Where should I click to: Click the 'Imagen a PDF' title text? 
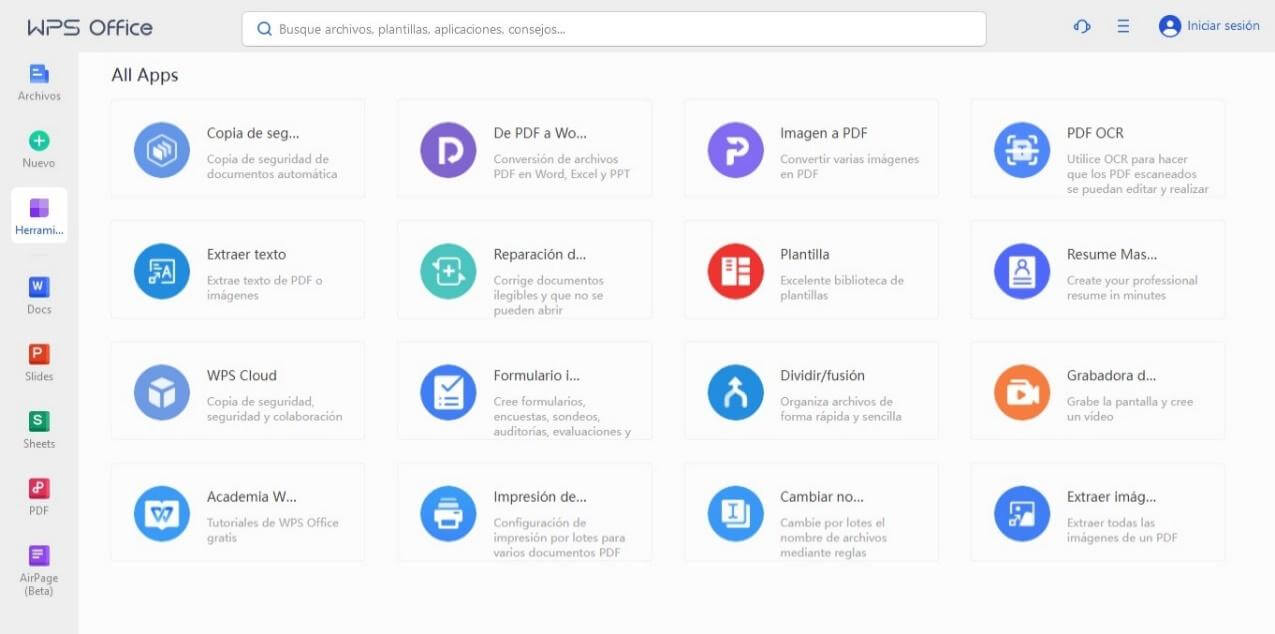coord(823,133)
